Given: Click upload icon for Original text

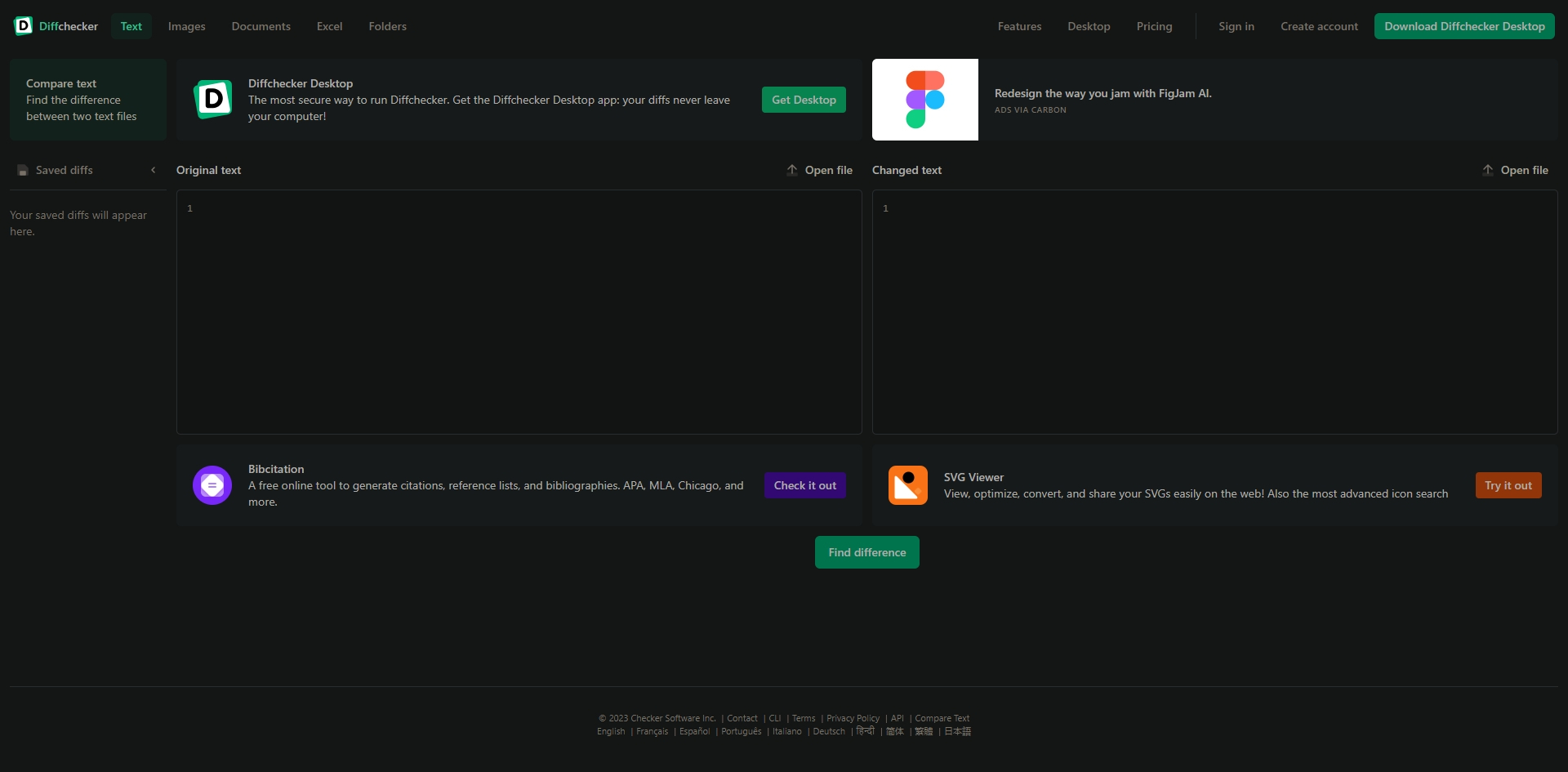Looking at the screenshot, I should (792, 170).
